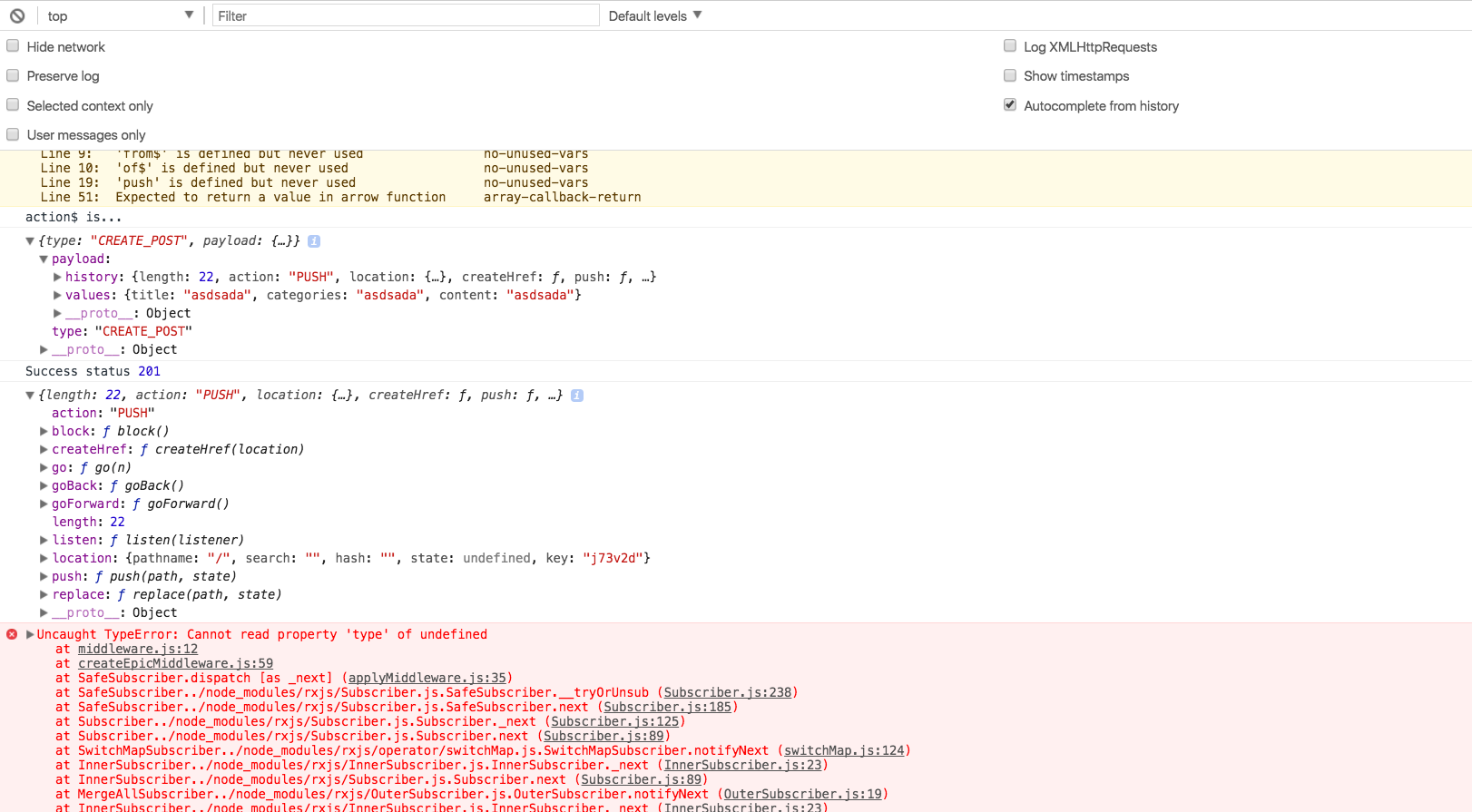
Task: Expand the location entry with pathname
Action: click(x=44, y=559)
